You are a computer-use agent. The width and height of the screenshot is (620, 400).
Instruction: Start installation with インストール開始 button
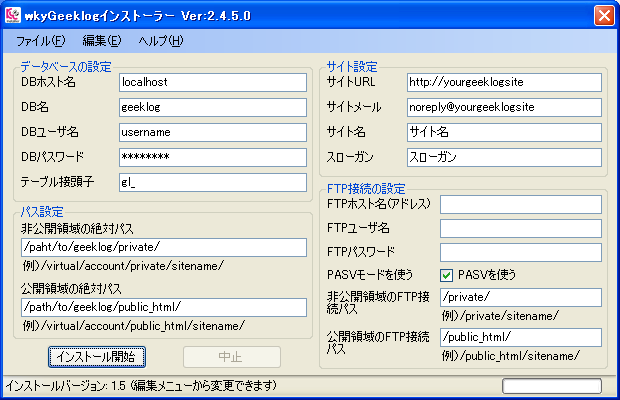click(x=97, y=357)
